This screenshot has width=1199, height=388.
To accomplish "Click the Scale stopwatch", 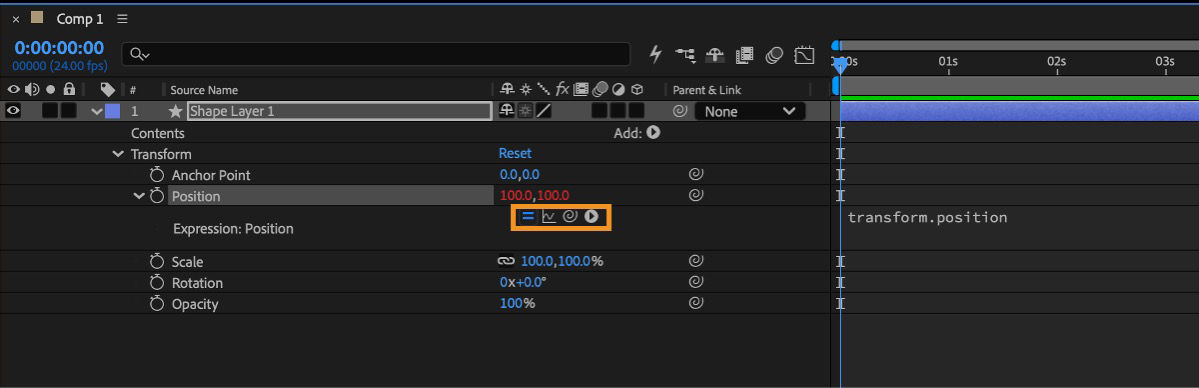I will coord(158,262).
